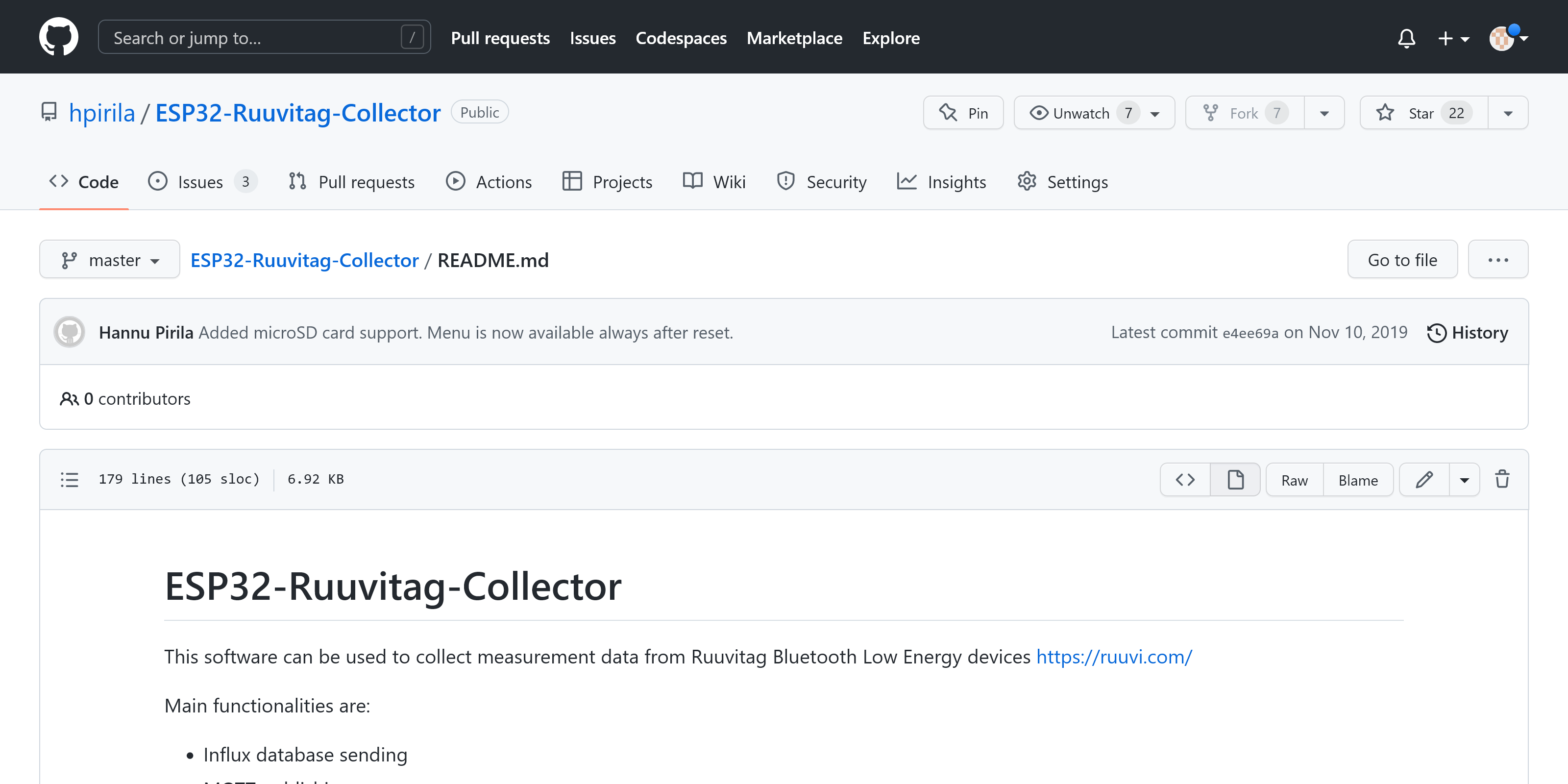Open the ruuvi.com link
Image resolution: width=1568 pixels, height=784 pixels.
point(1114,657)
